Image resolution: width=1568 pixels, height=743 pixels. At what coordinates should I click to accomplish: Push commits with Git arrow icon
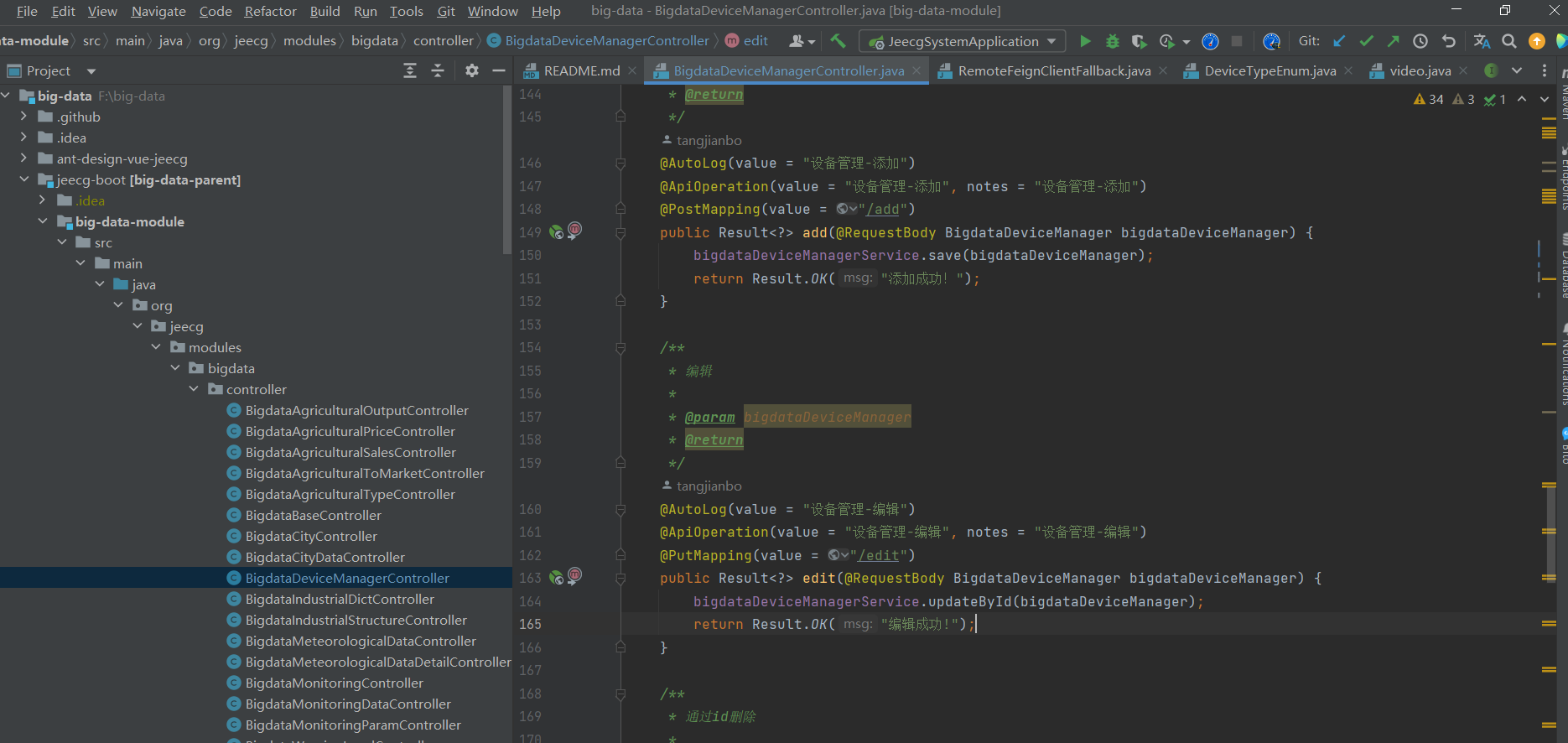[1393, 41]
